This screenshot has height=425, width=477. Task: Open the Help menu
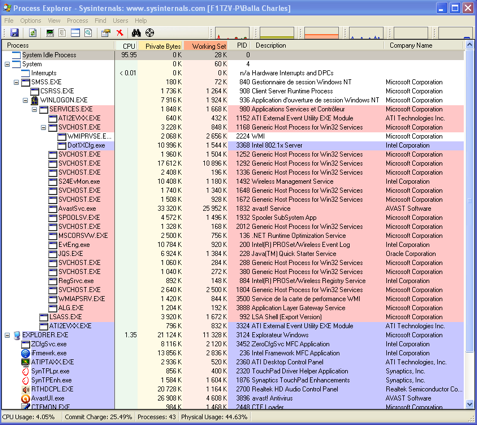pos(141,21)
